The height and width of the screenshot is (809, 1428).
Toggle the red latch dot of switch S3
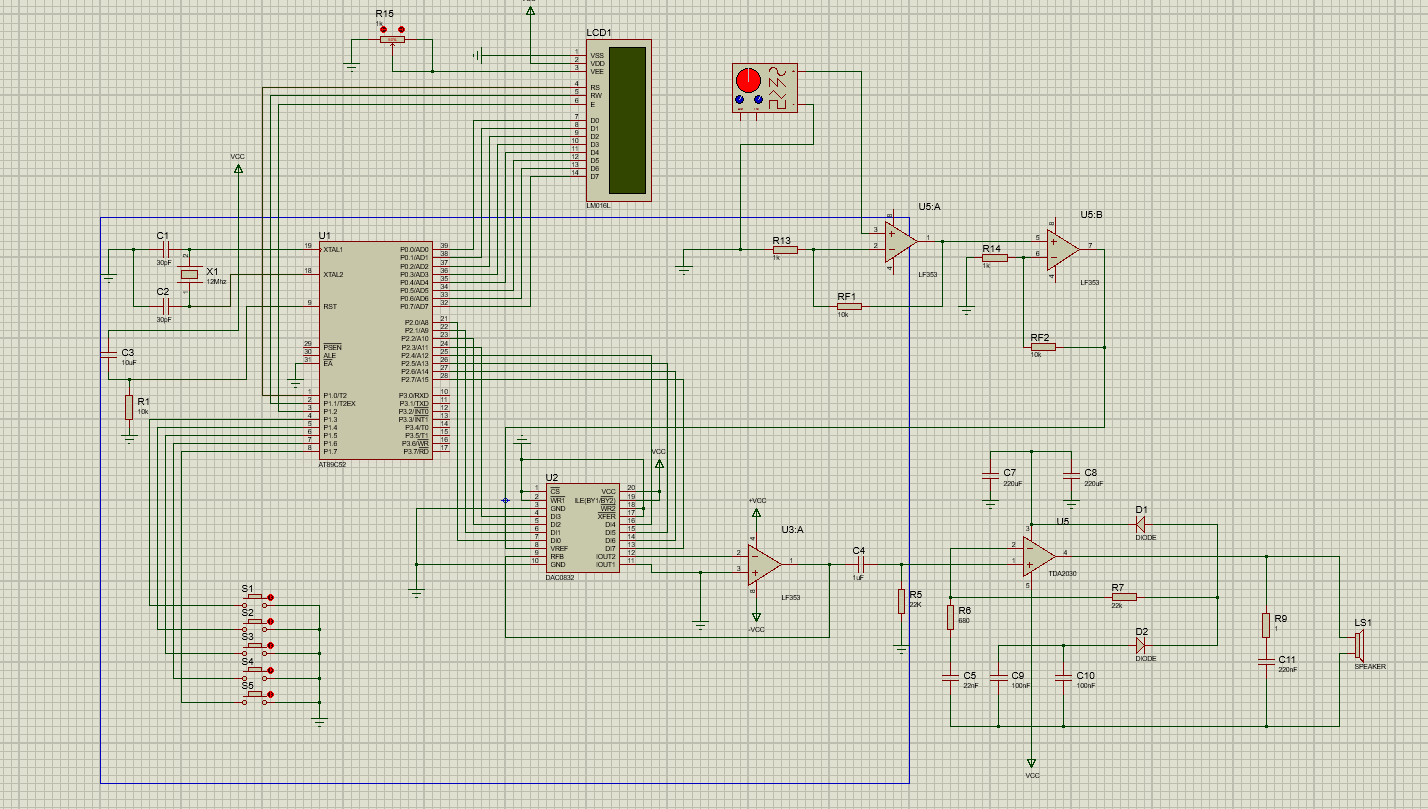coord(270,646)
